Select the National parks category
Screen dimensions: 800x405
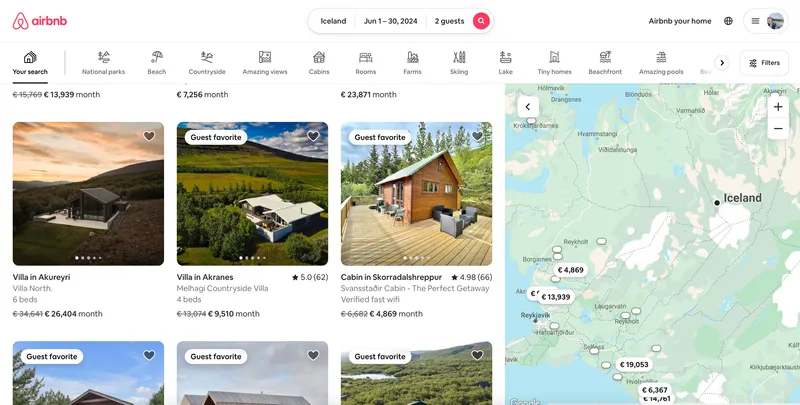[x=103, y=63]
